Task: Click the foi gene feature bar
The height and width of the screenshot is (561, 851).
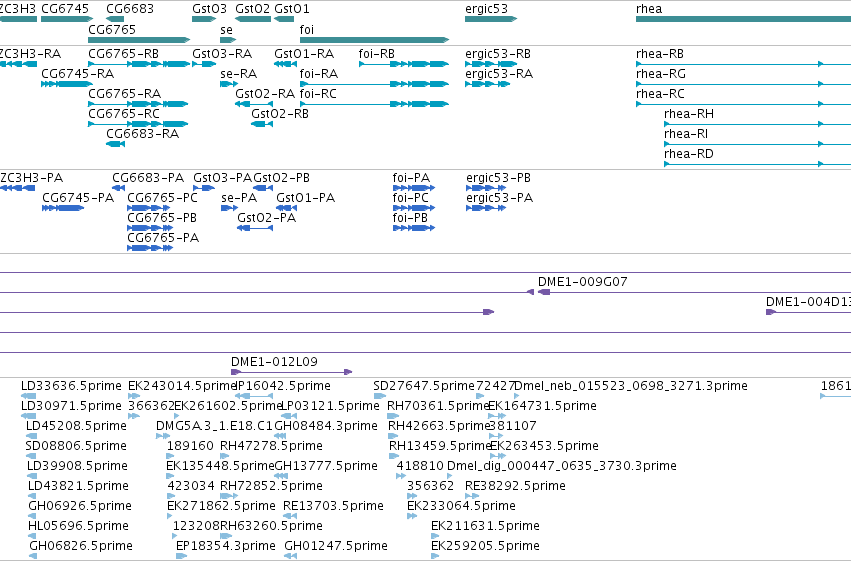Action: [x=374, y=40]
